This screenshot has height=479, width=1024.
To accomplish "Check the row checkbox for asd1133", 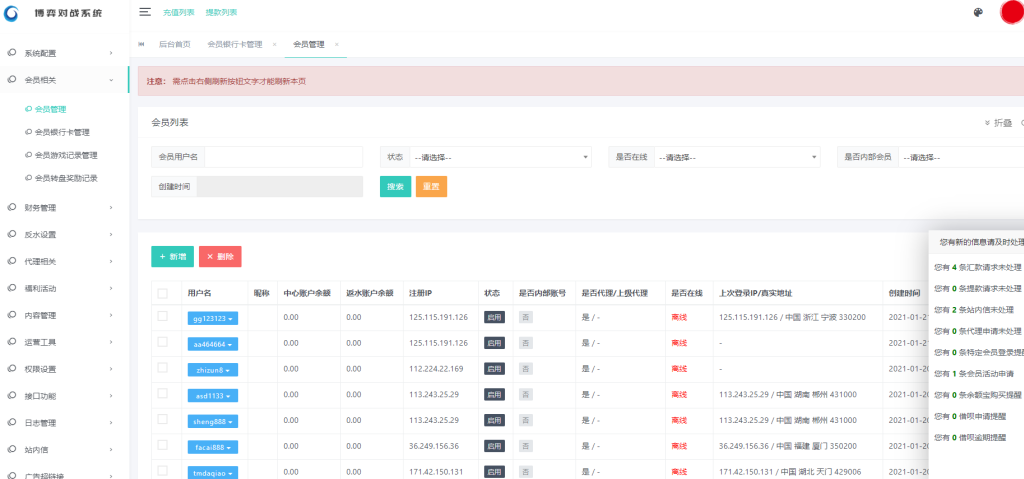I will pyautogui.click(x=163, y=394).
